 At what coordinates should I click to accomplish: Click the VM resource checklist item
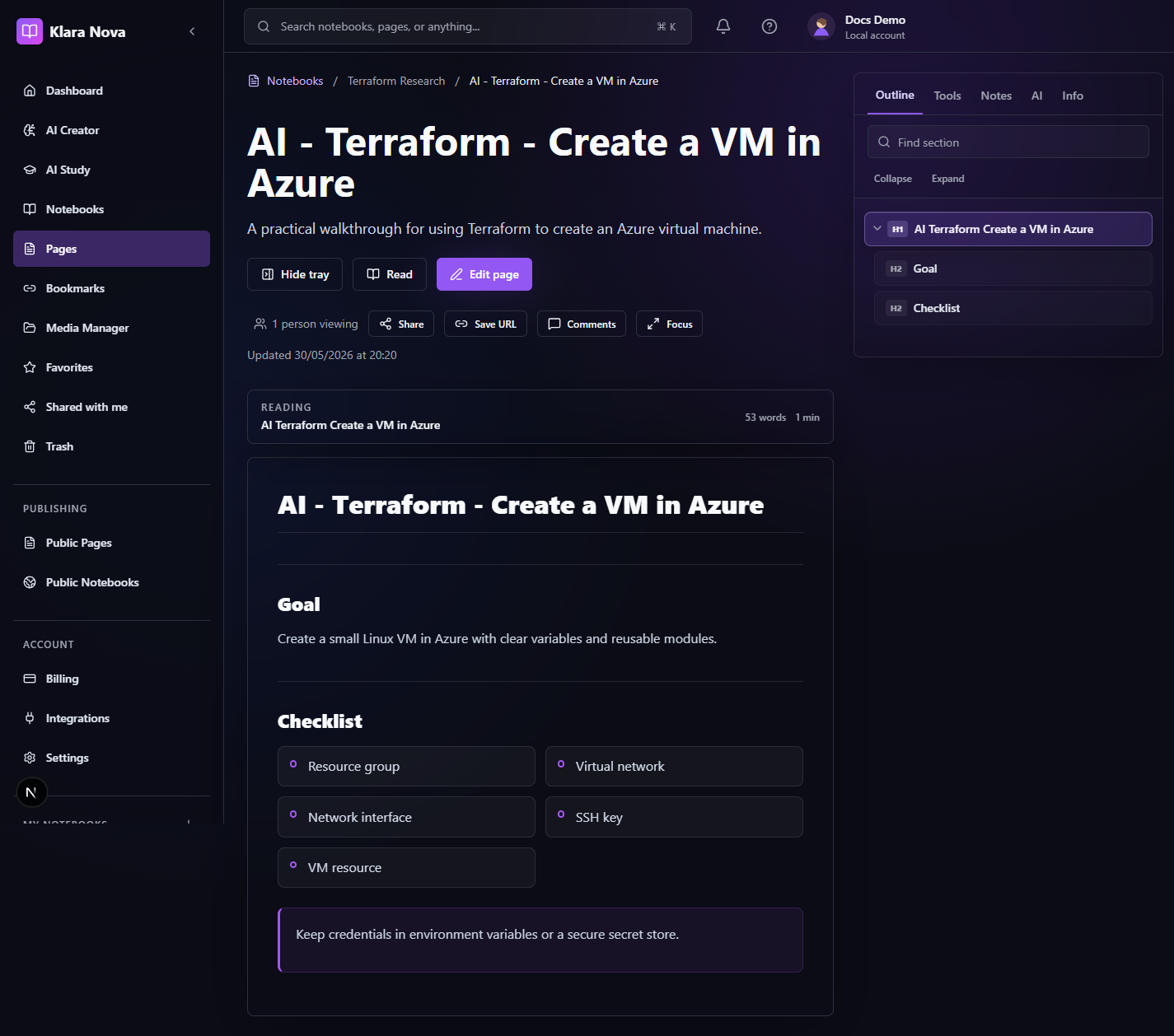tap(406, 867)
